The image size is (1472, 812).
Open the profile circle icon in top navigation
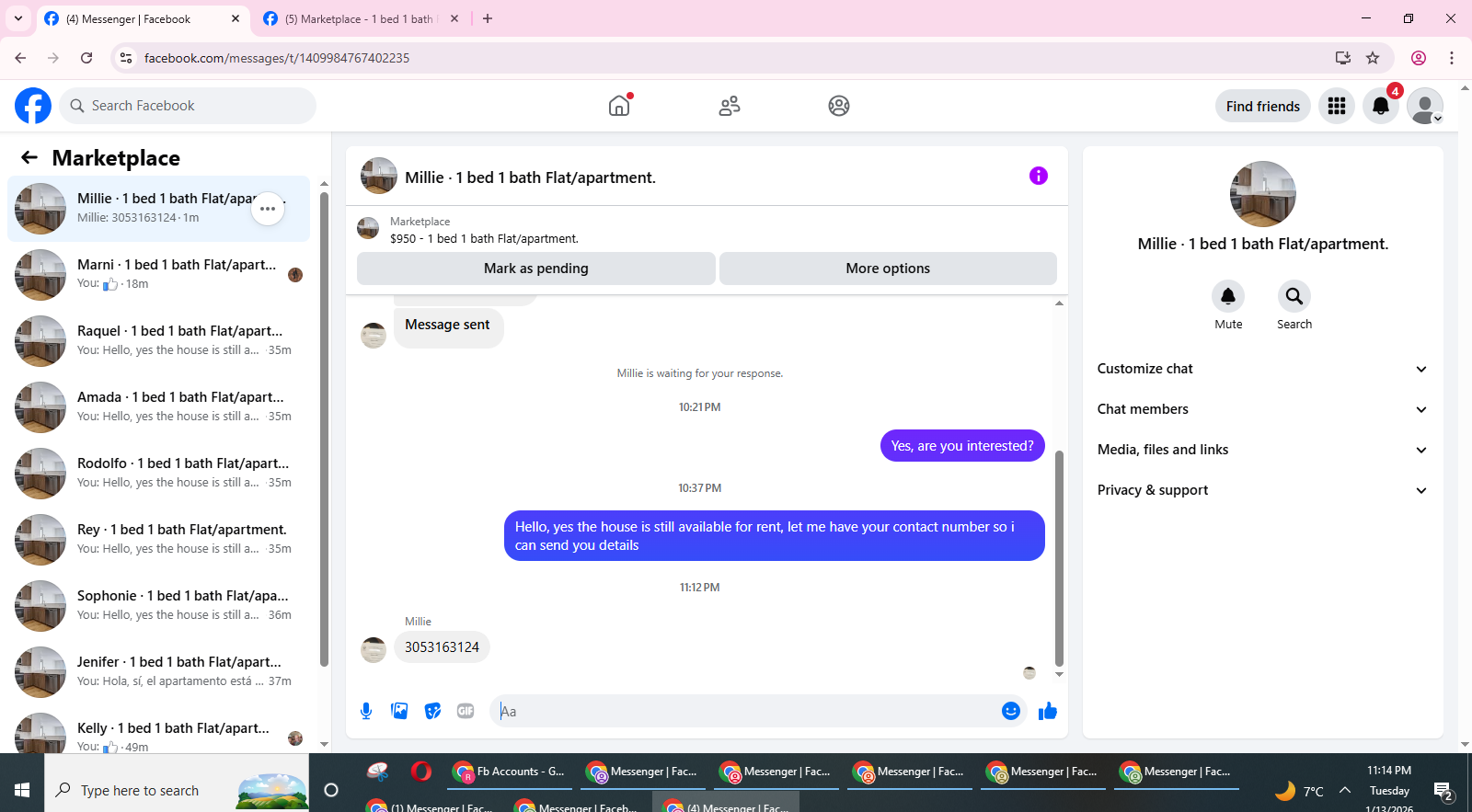coord(839,106)
